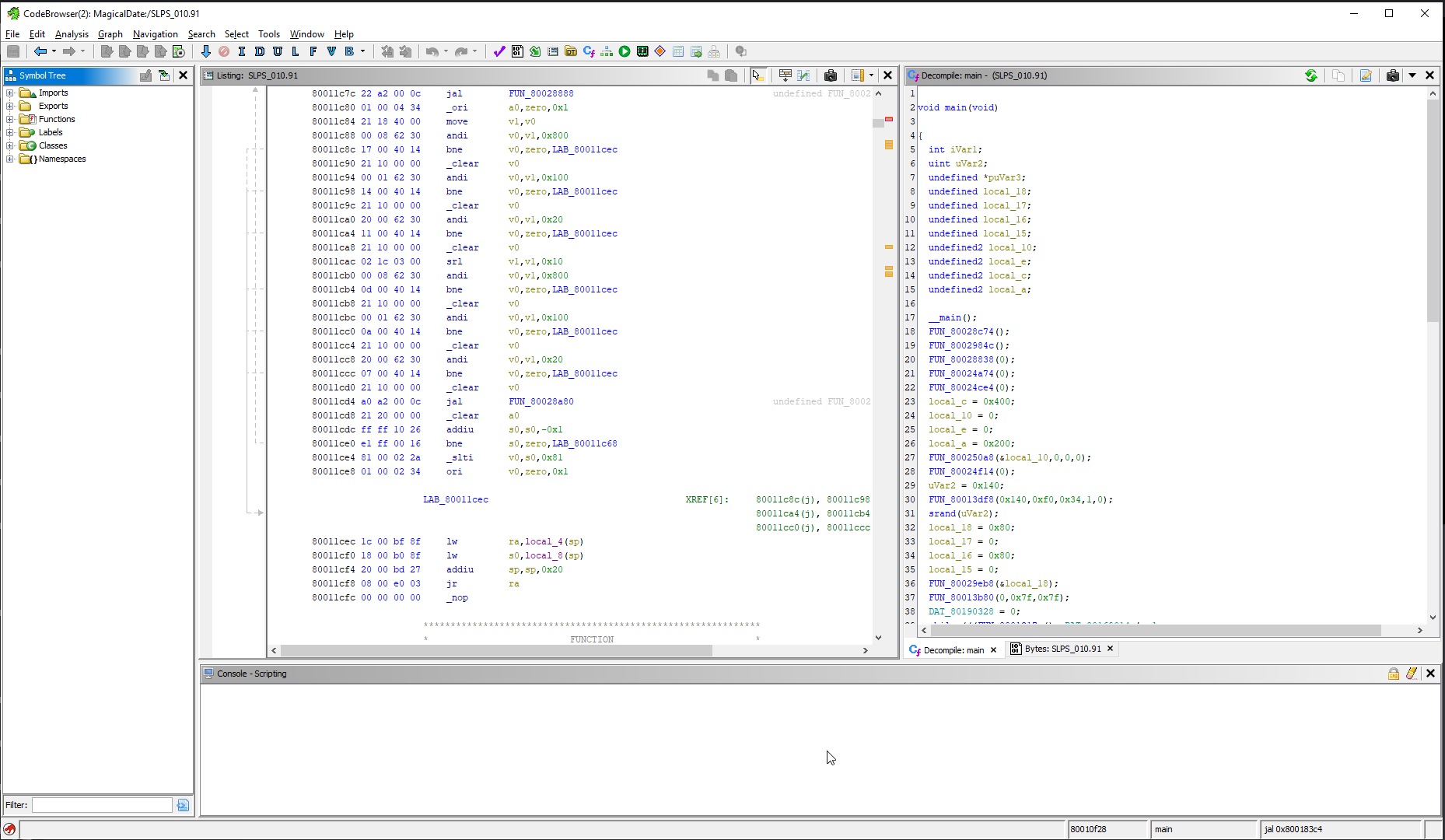The image size is (1445, 840).
Task: Toggle the console scroll lock icon
Action: coord(1394,674)
